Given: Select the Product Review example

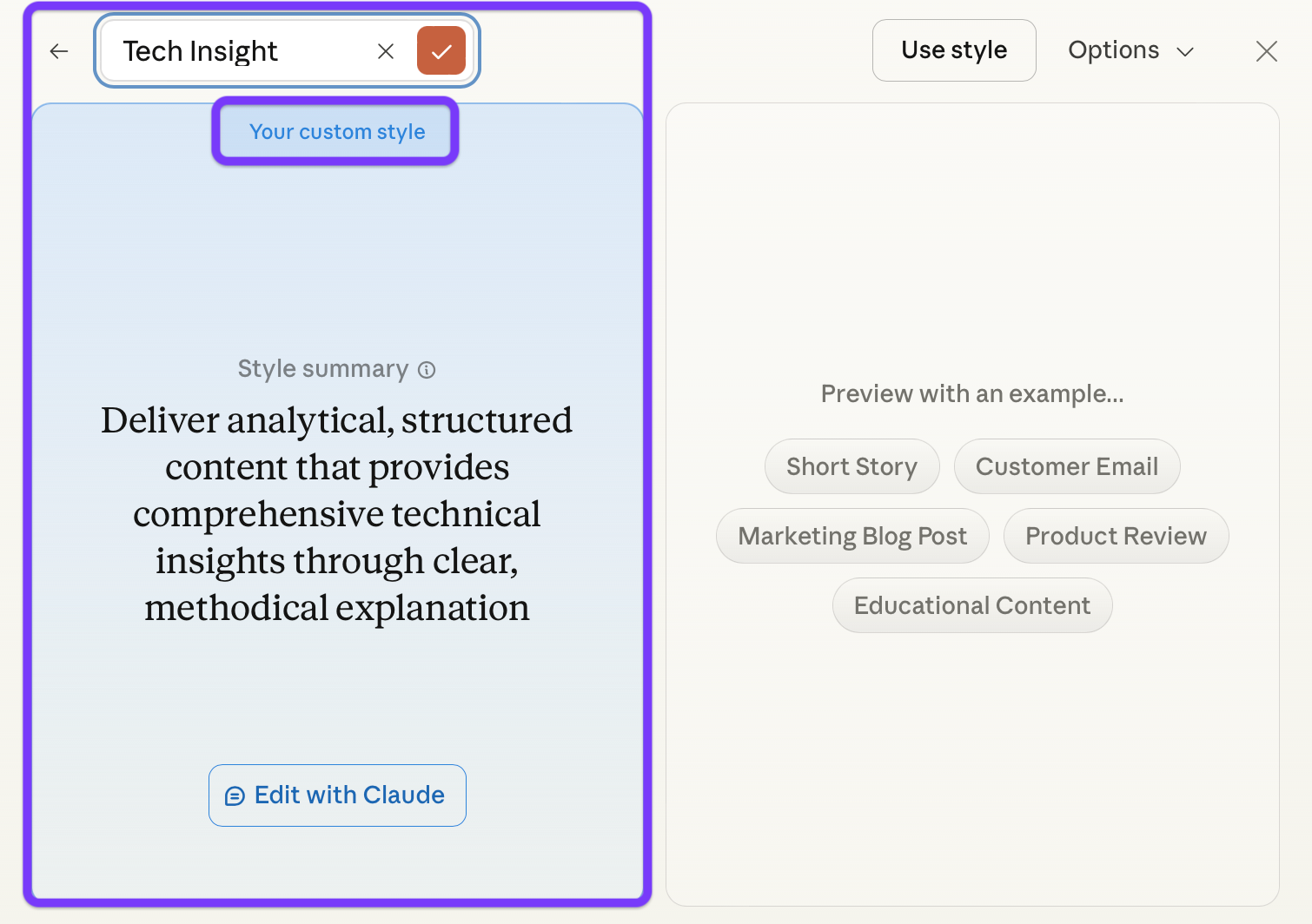Looking at the screenshot, I should (1116, 536).
